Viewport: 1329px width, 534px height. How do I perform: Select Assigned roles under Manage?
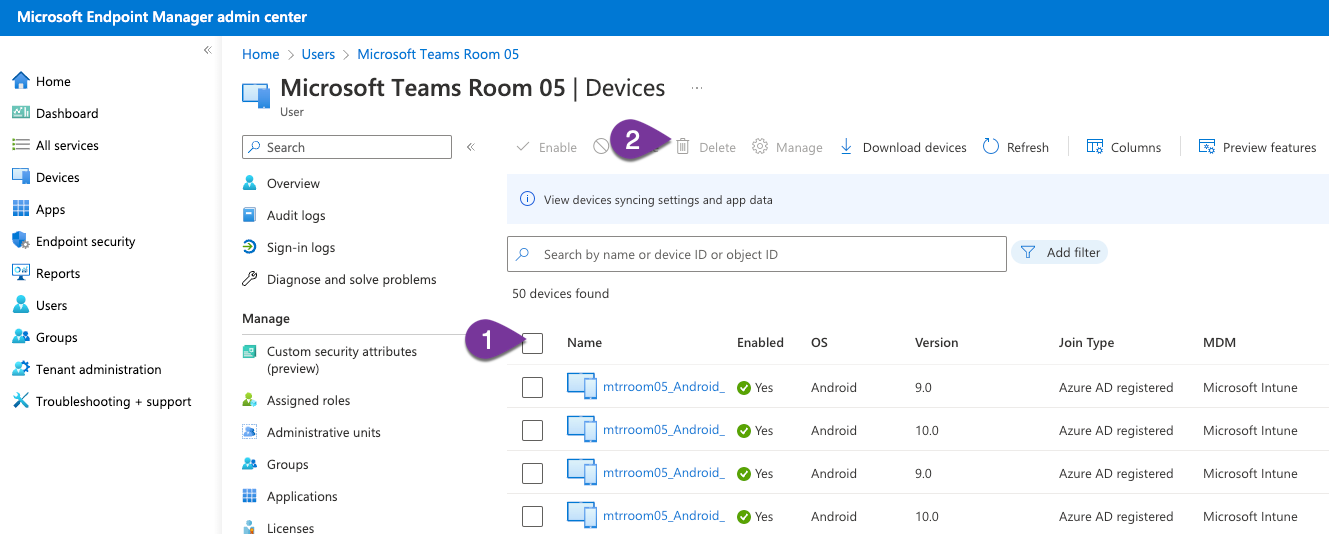[308, 401]
